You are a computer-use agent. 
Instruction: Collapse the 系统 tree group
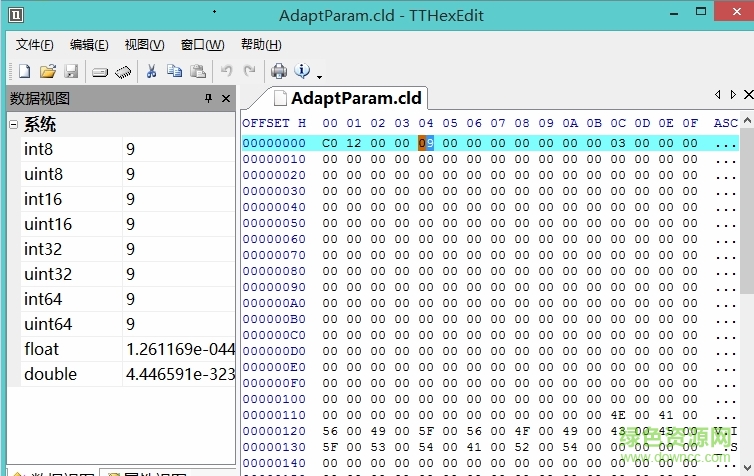(14, 125)
